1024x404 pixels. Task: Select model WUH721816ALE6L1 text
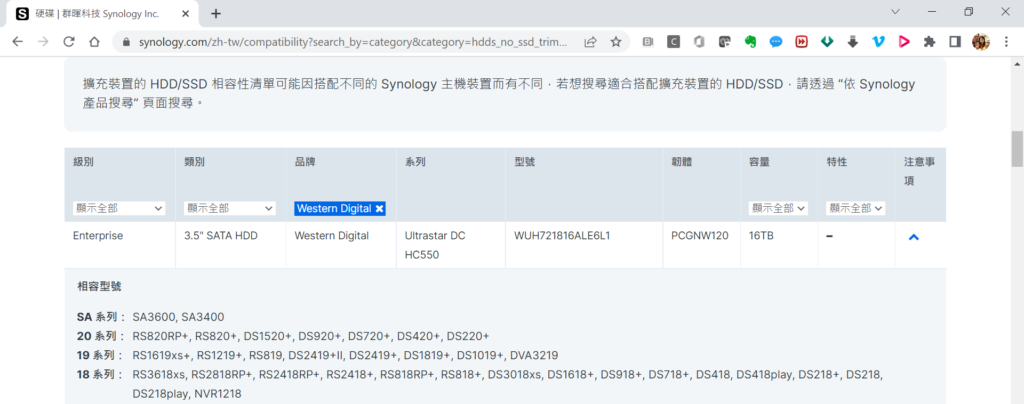[x=562, y=236]
